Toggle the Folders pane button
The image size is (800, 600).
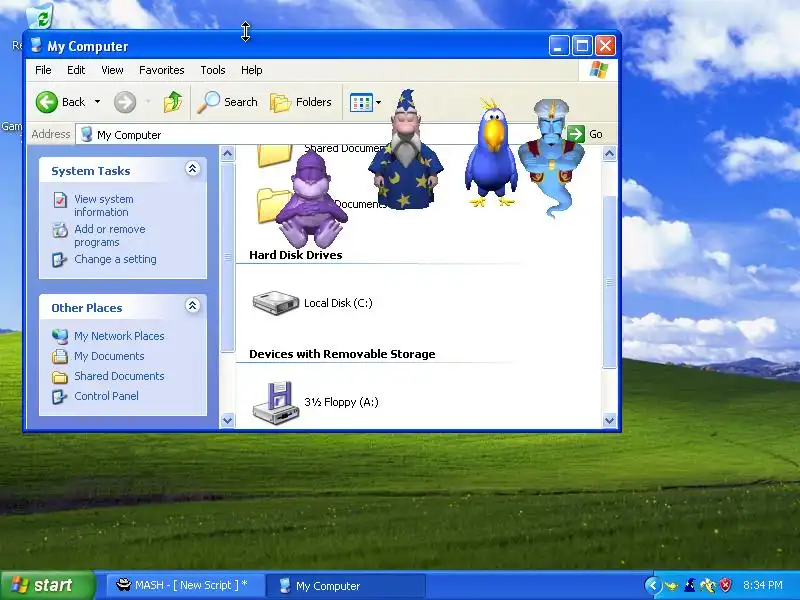pyautogui.click(x=301, y=102)
